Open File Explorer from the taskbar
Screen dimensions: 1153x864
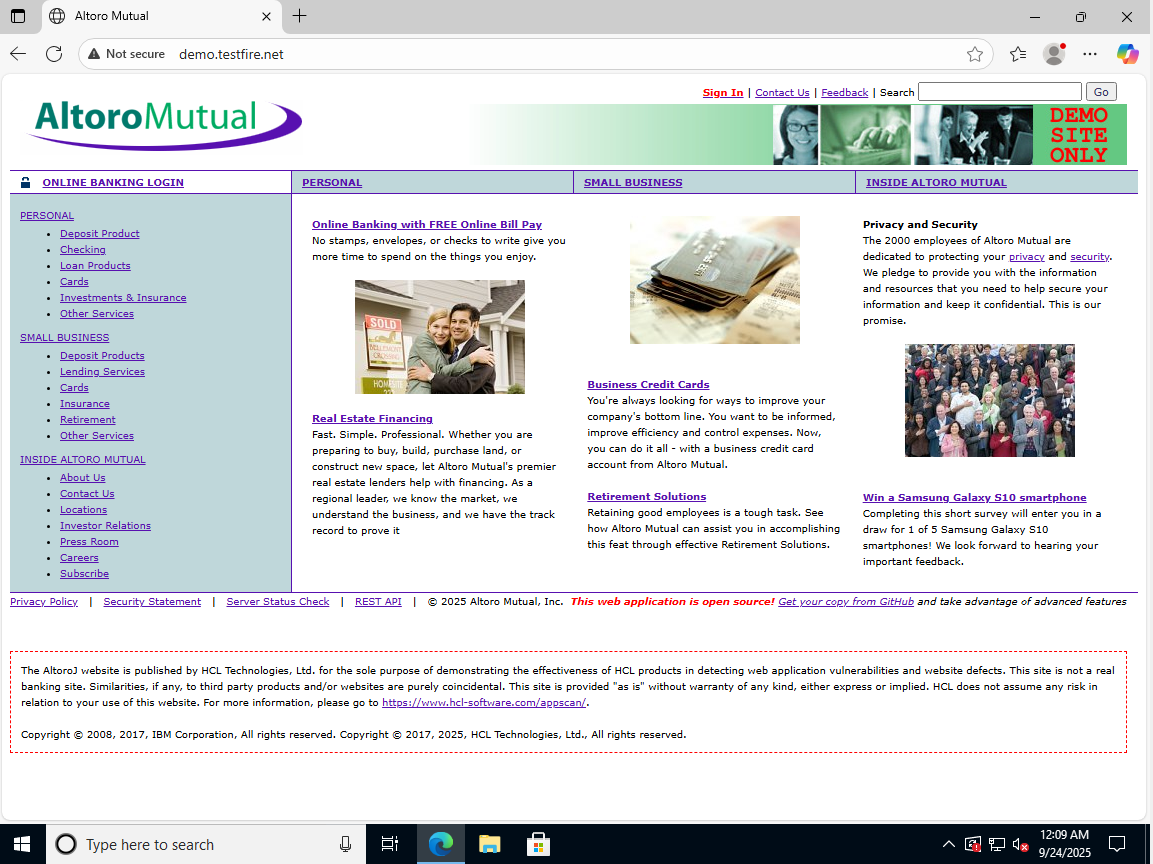(x=490, y=844)
